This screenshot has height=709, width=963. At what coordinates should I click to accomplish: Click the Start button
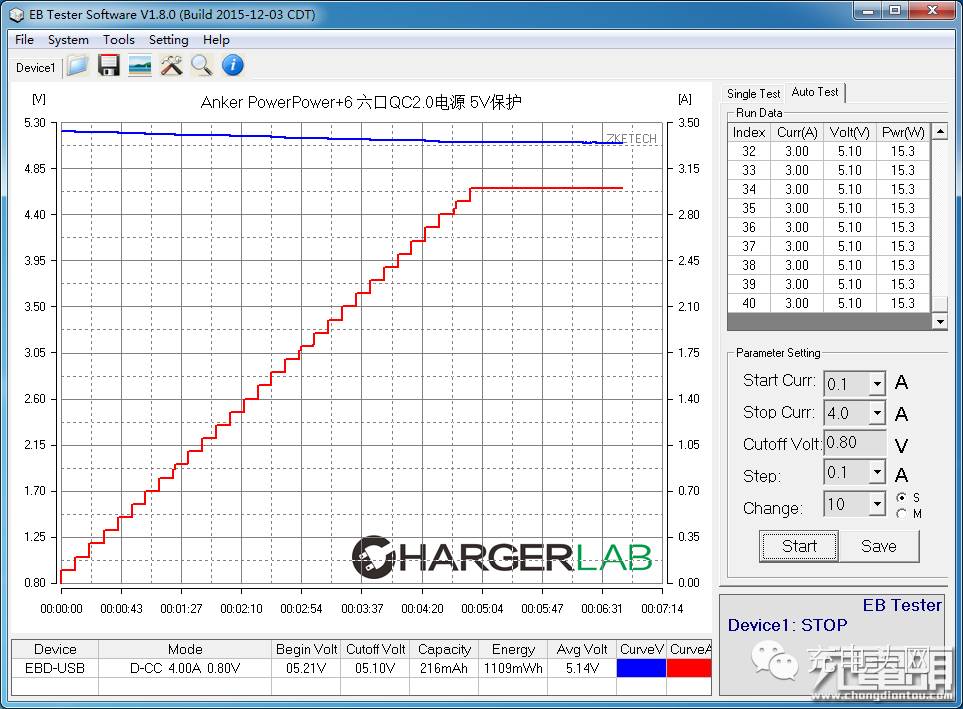[799, 546]
